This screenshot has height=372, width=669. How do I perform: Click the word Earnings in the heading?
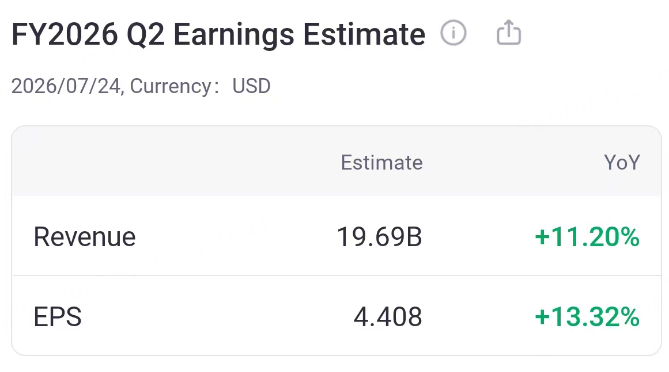click(234, 35)
